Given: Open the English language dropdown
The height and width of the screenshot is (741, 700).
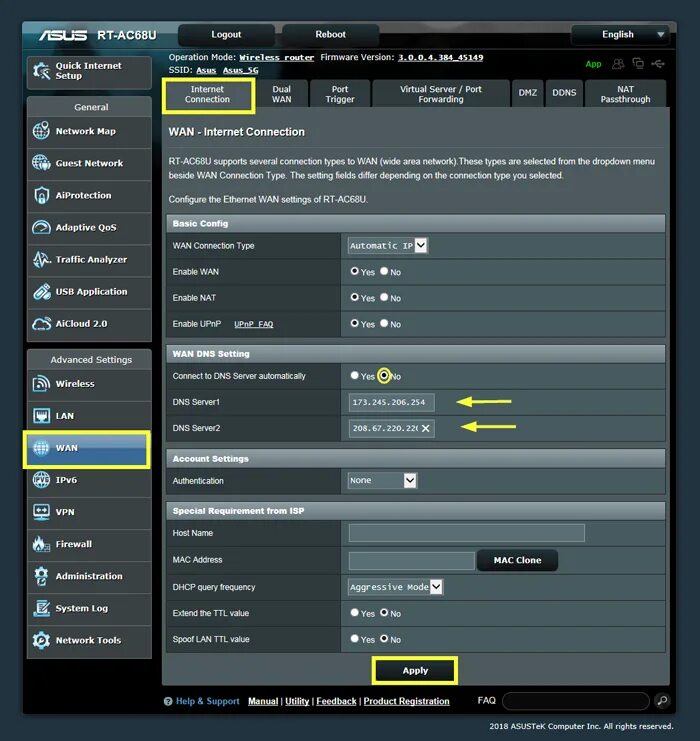Looking at the screenshot, I should (620, 34).
